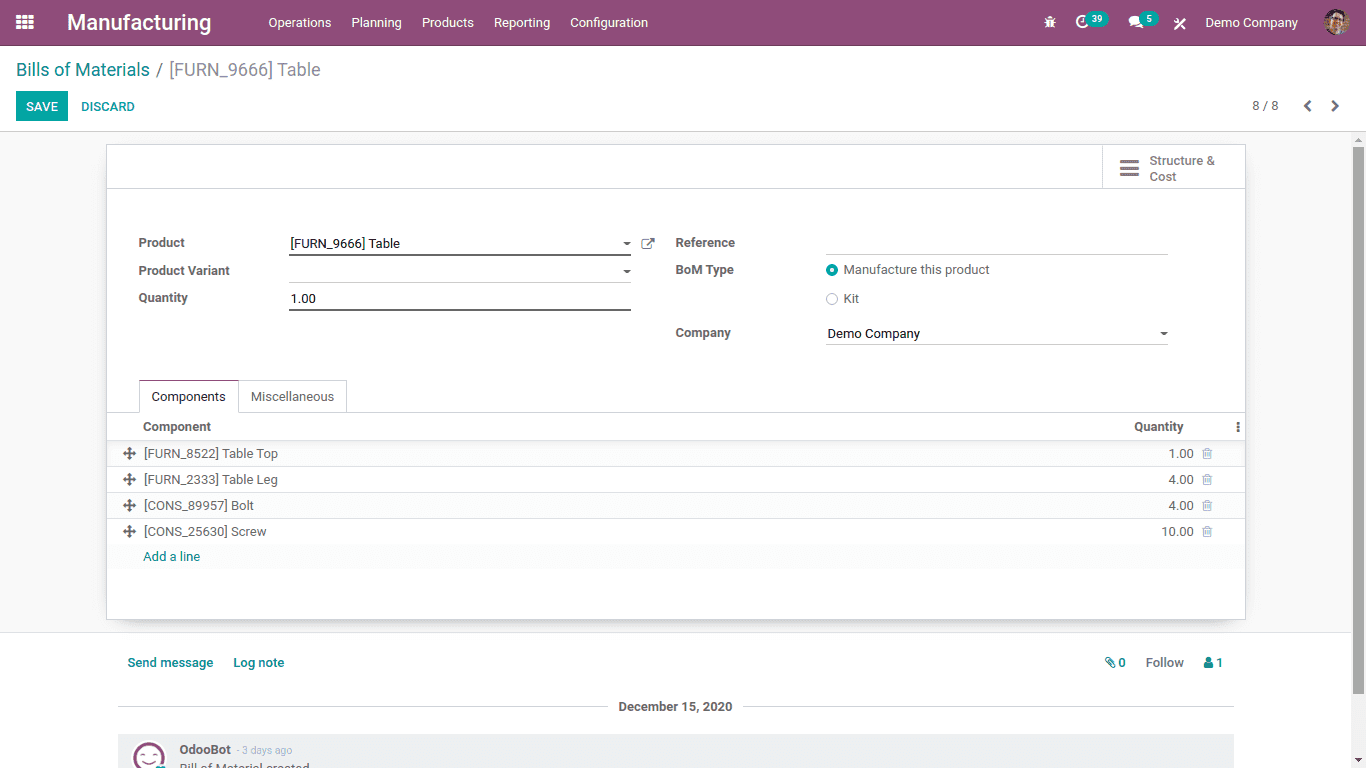
Task: Open external link for Product Table
Action: coord(648,243)
